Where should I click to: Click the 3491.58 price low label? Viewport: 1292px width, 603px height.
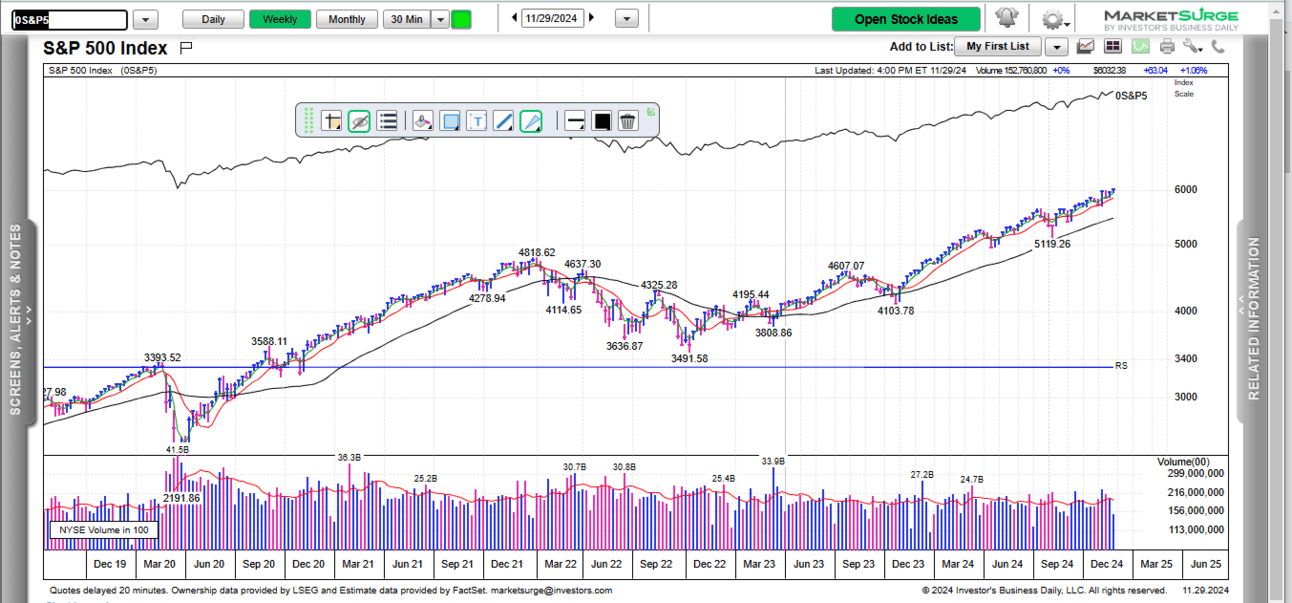689,358
